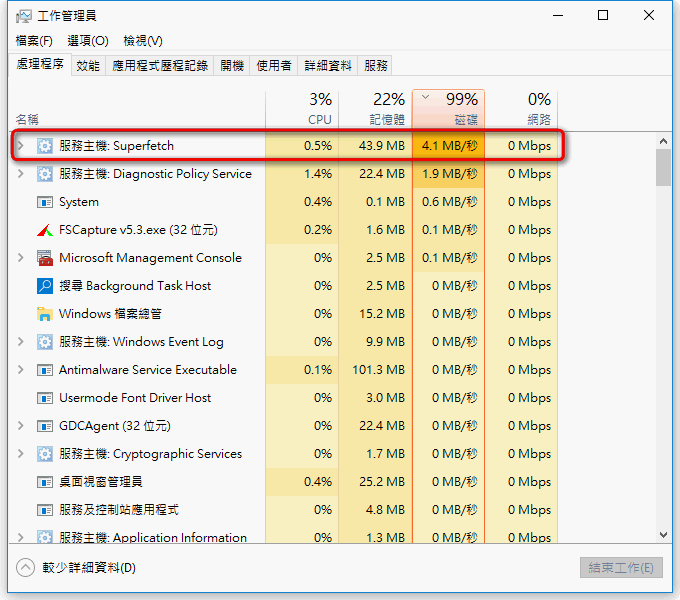Switch to the 開機 tab
The width and height of the screenshot is (680, 600).
coord(232,66)
